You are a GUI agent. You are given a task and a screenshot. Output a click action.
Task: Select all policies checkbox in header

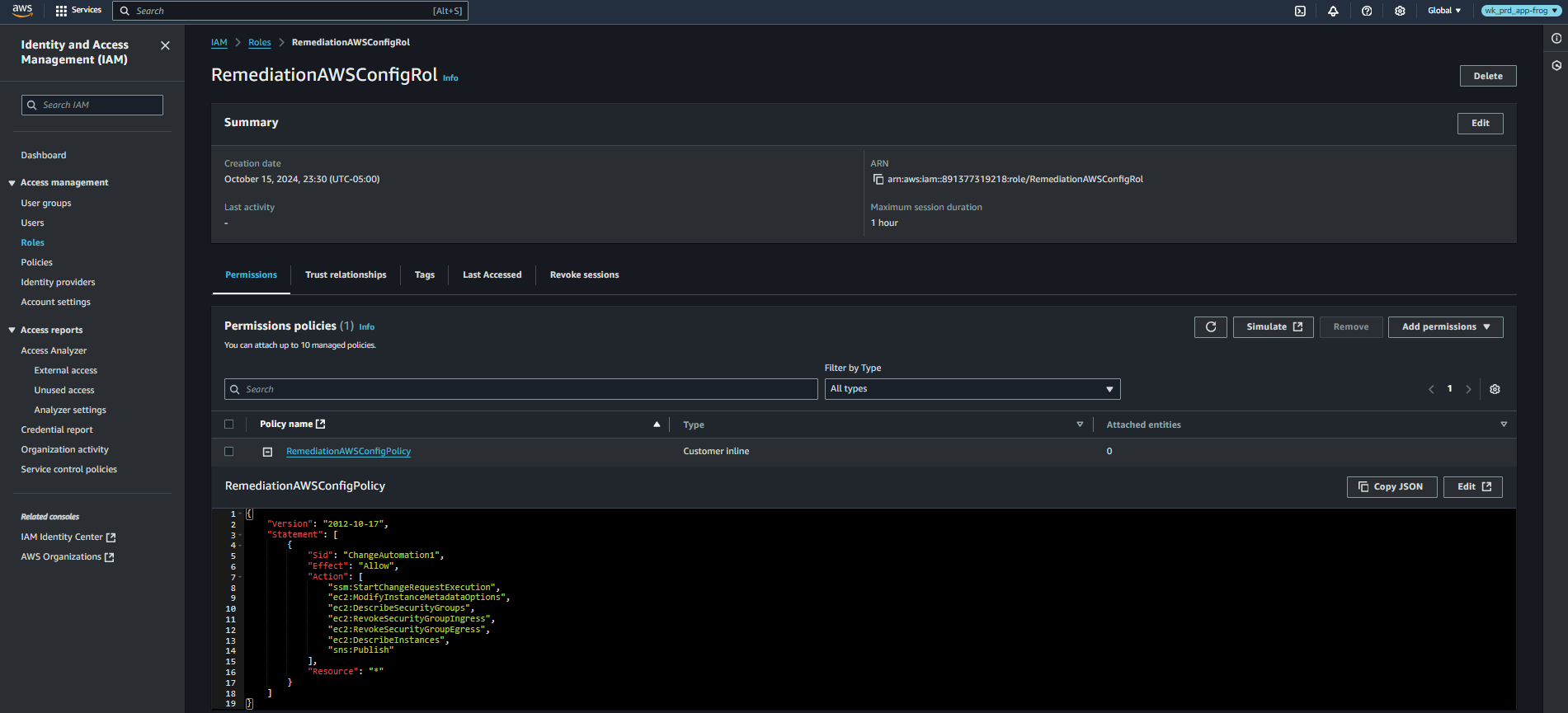pyautogui.click(x=229, y=425)
